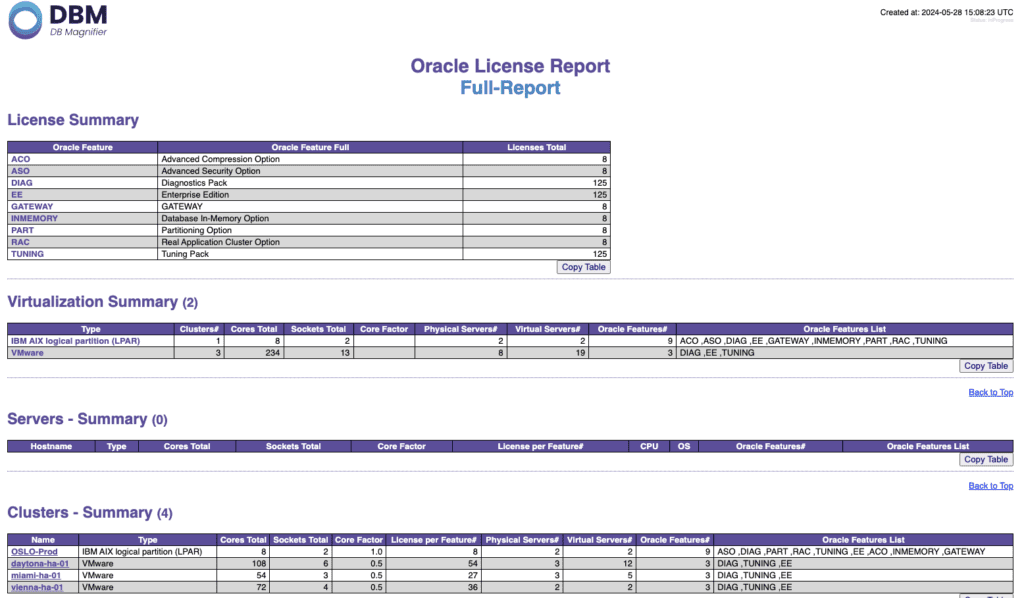This screenshot has width=1024, height=598.
Task: Go Back to Top below Virtualization Summary
Action: [x=990, y=393]
